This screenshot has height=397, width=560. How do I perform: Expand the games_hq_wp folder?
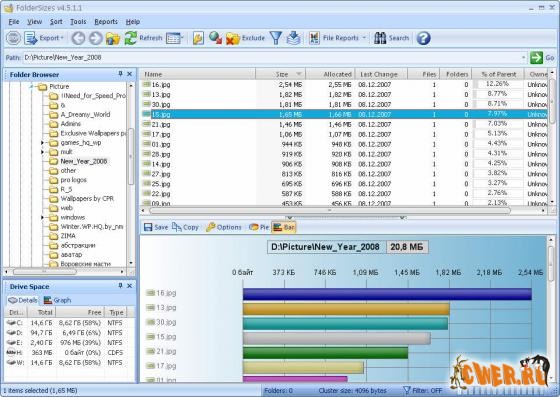[x=42, y=143]
